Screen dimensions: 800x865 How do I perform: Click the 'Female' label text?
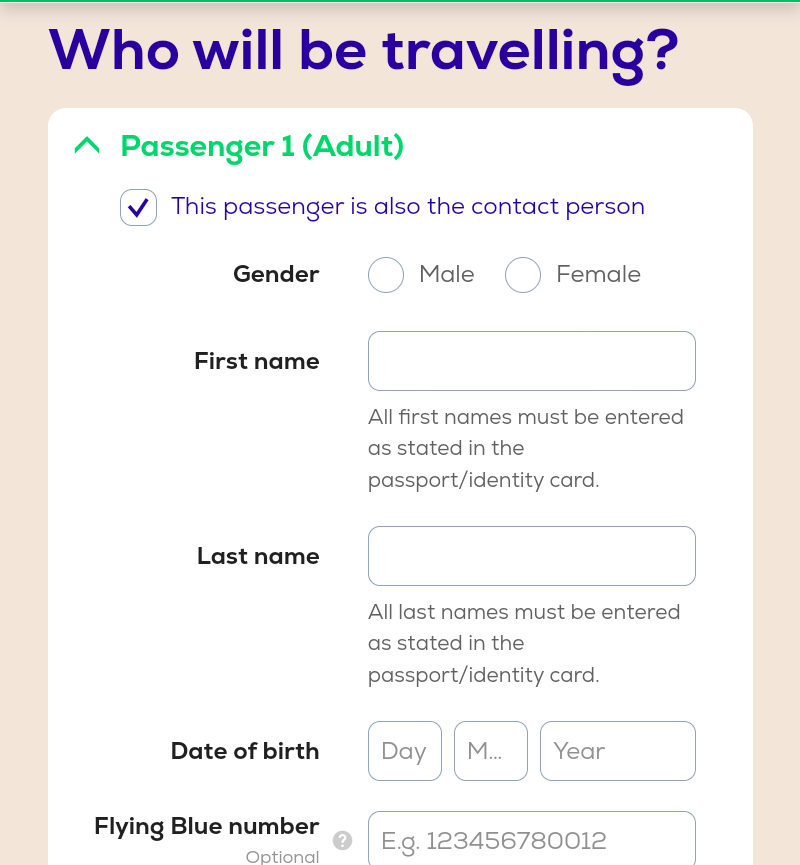[x=599, y=274]
